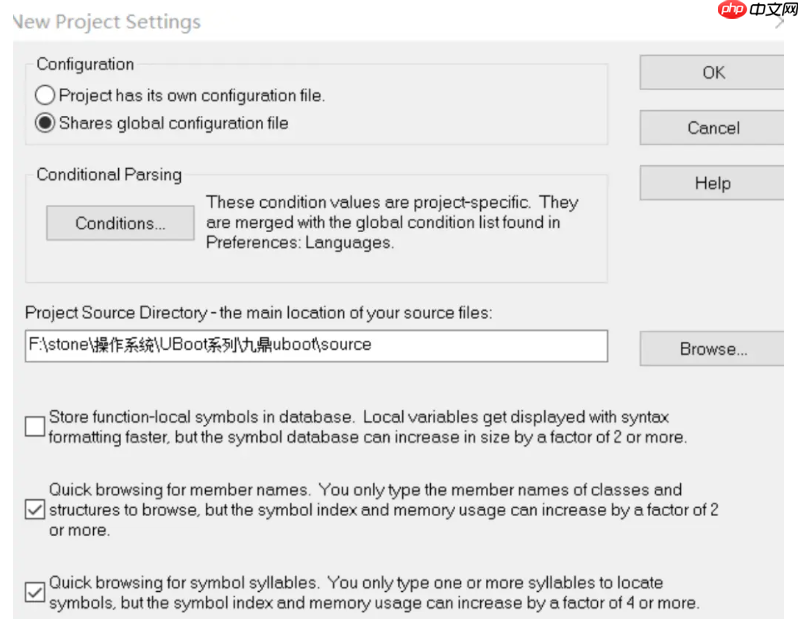799x625 pixels.
Task: Click the "Project Source Directory" caption text
Action: tap(258, 313)
